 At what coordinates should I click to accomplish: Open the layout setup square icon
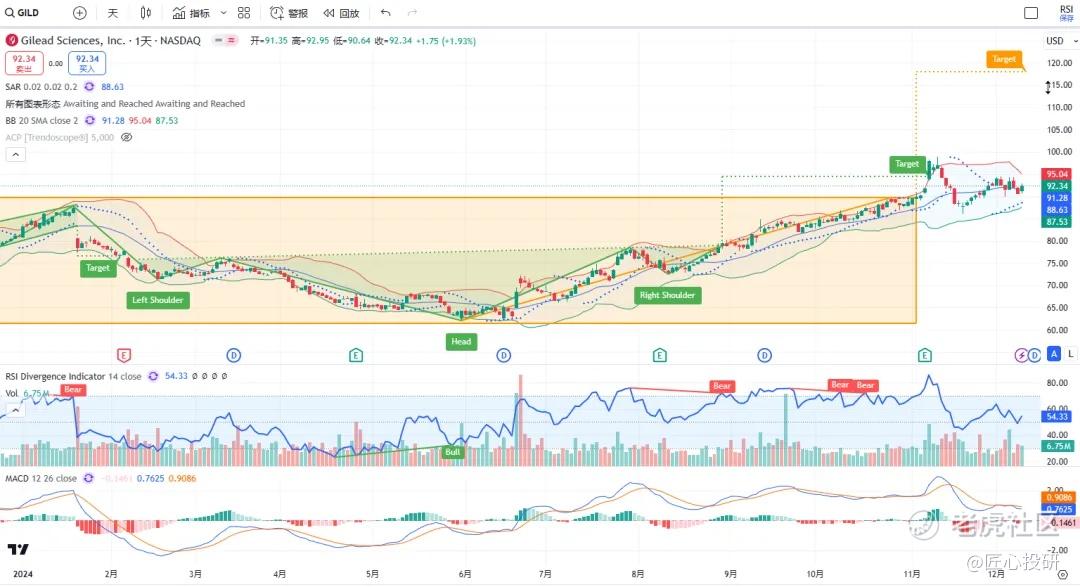click(x=1031, y=13)
